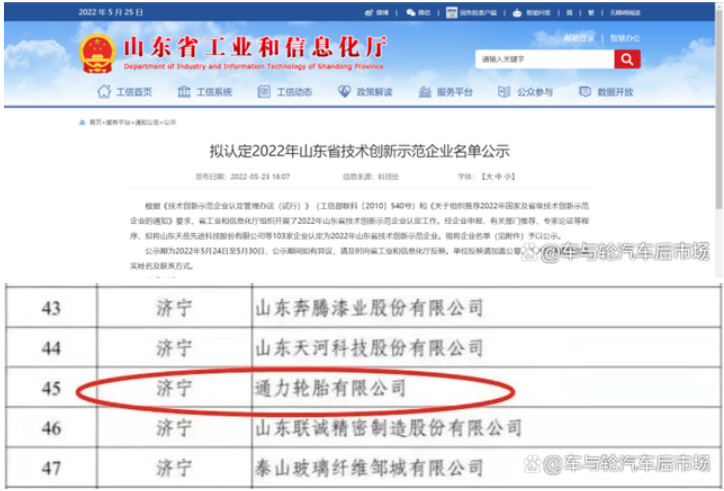Image resolution: width=724 pixels, height=491 pixels.
Task: Open the 政策解读 menu item
Action: (374, 92)
